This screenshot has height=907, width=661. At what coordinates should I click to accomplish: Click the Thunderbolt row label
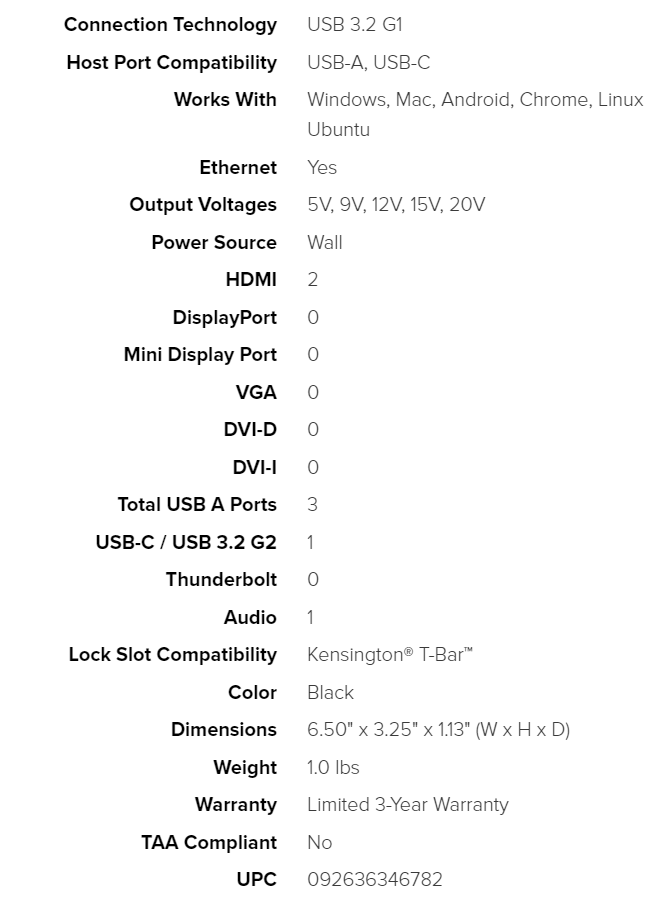(x=221, y=580)
